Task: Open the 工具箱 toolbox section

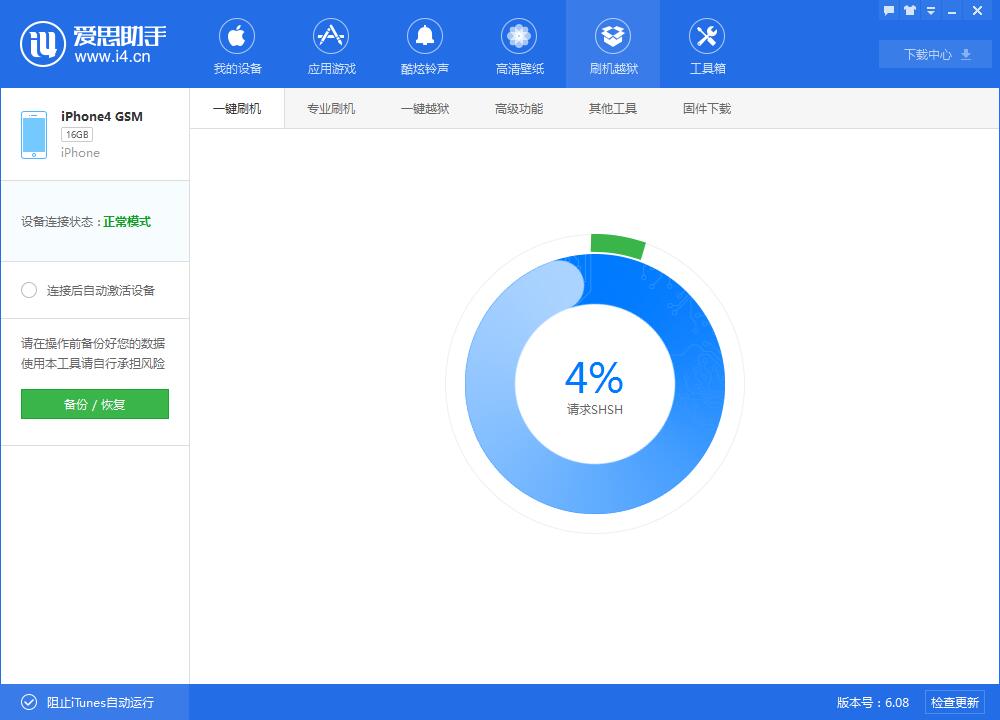Action: pyautogui.click(x=707, y=44)
